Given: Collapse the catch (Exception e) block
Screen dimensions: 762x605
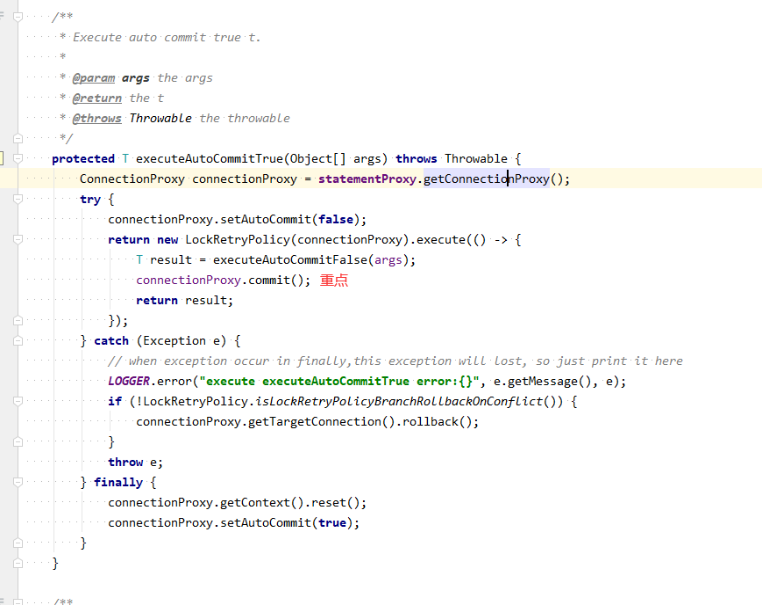Looking at the screenshot, I should [x=18, y=341].
